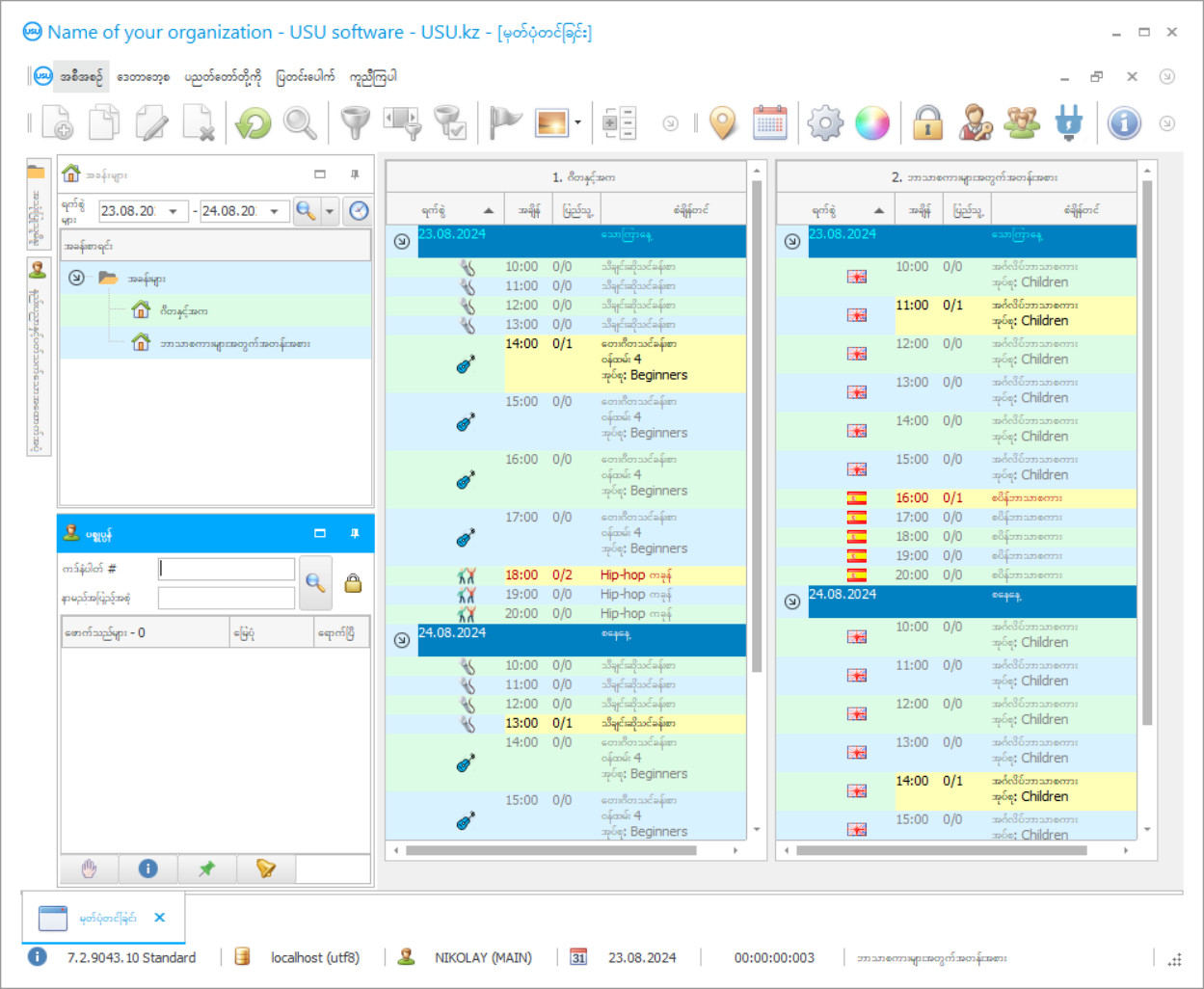This screenshot has height=989, width=1204.
Task: Click the green refresh arrow in toolbar
Action: 254,123
